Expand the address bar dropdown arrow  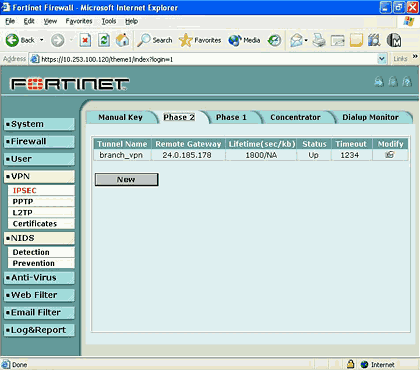pyautogui.click(x=382, y=59)
